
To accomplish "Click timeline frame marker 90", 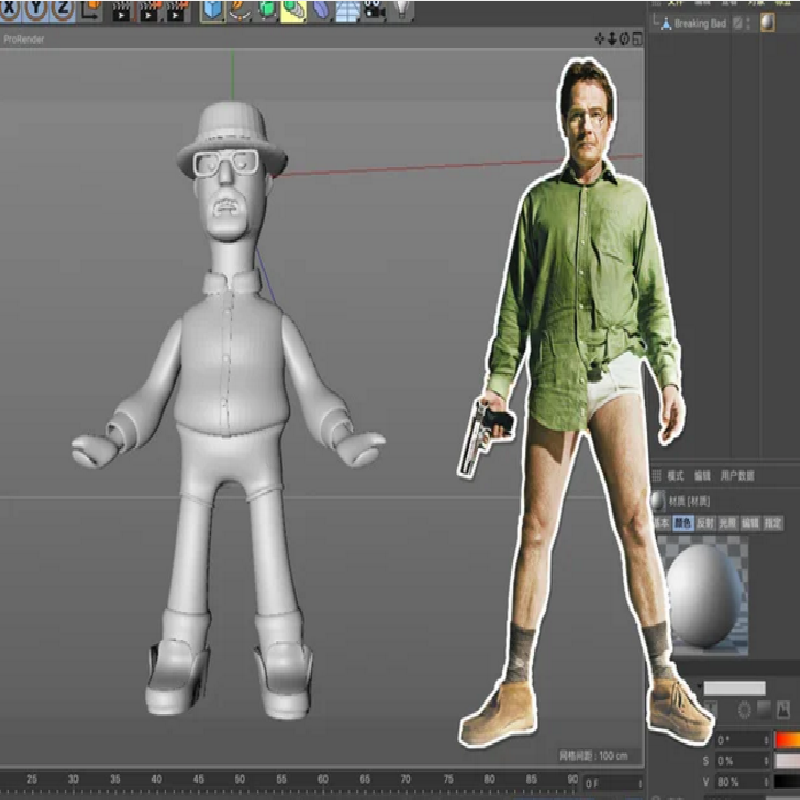I will coord(572,779).
